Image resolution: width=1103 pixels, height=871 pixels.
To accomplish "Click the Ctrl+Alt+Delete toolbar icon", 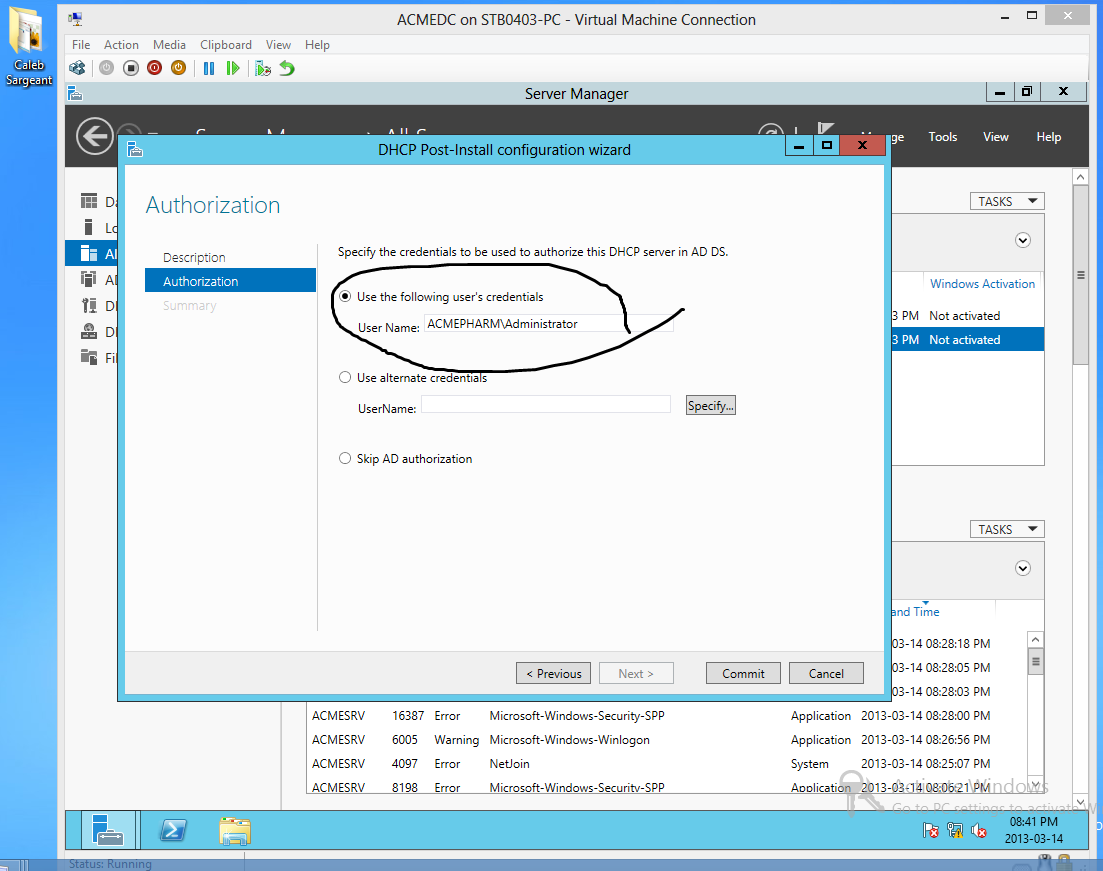I will (x=77, y=68).
